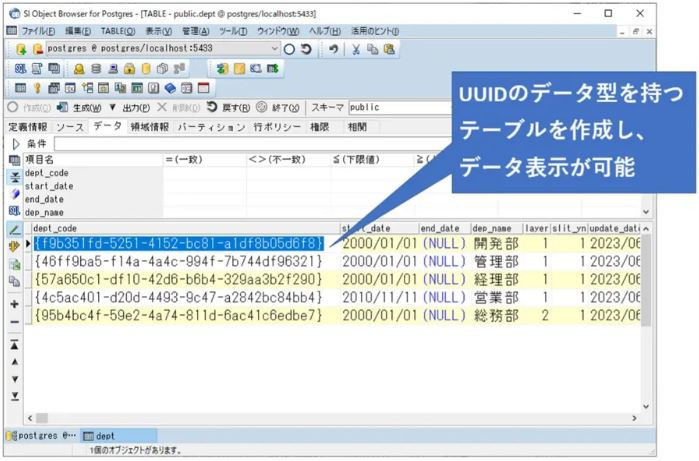Select row with UUID starting 46ff9ba5
Screen dimensions: 699x461
178,261
